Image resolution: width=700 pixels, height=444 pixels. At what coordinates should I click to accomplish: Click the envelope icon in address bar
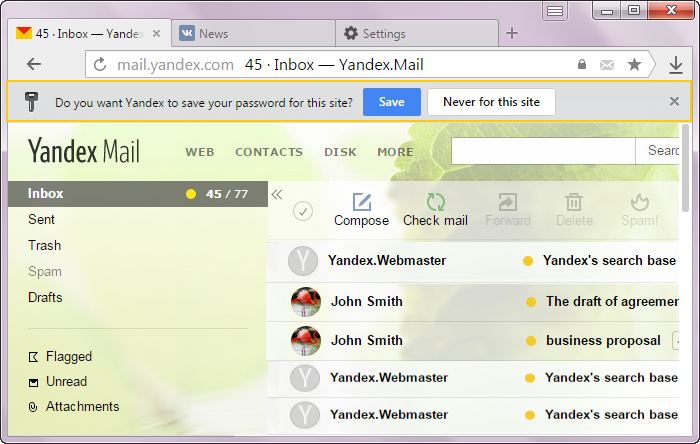[x=607, y=65]
